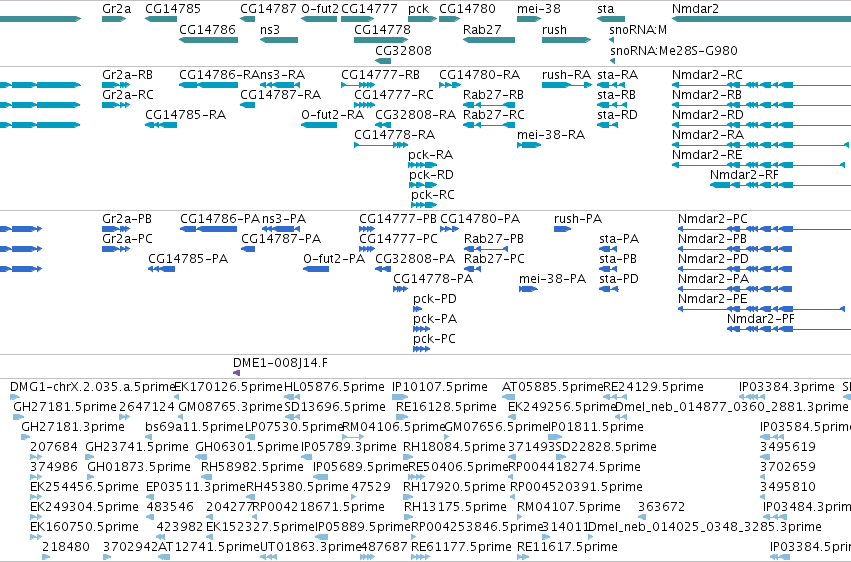Click transcript Nmdar2-RC
851x562 pixels.
coord(761,85)
